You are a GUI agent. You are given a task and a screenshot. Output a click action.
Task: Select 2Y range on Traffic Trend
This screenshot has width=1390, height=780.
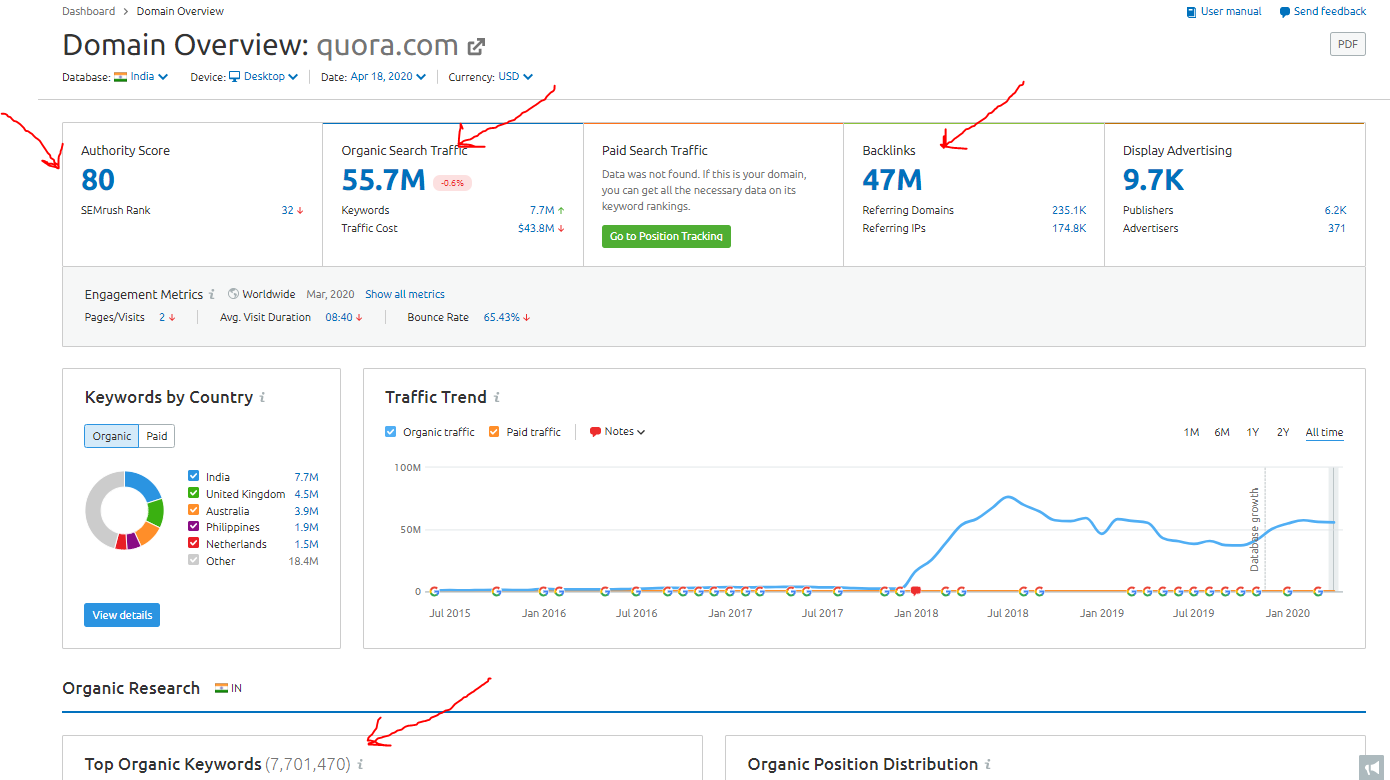click(x=1283, y=432)
